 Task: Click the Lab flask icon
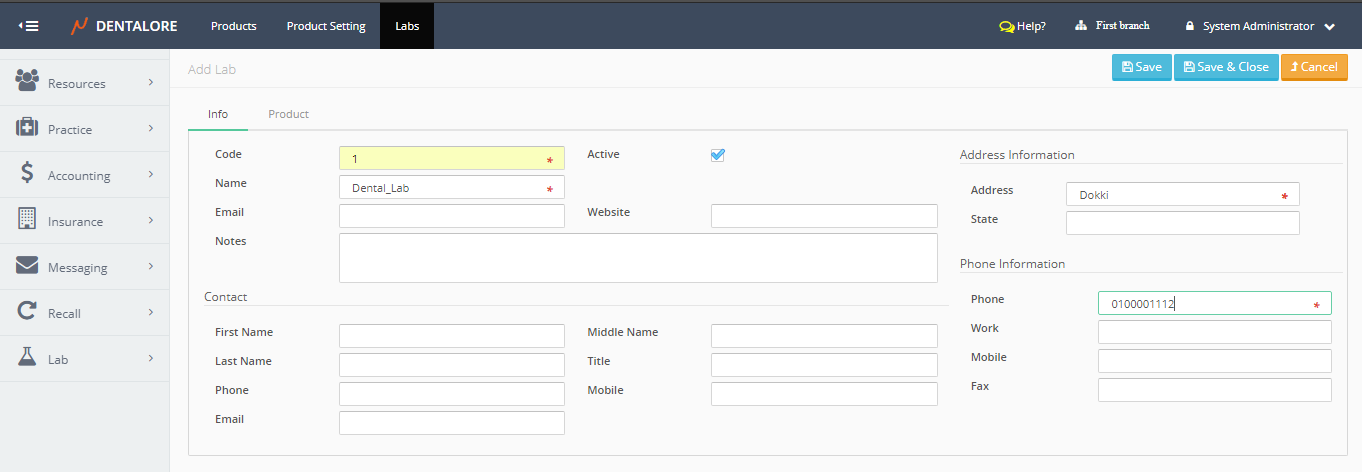pos(27,358)
